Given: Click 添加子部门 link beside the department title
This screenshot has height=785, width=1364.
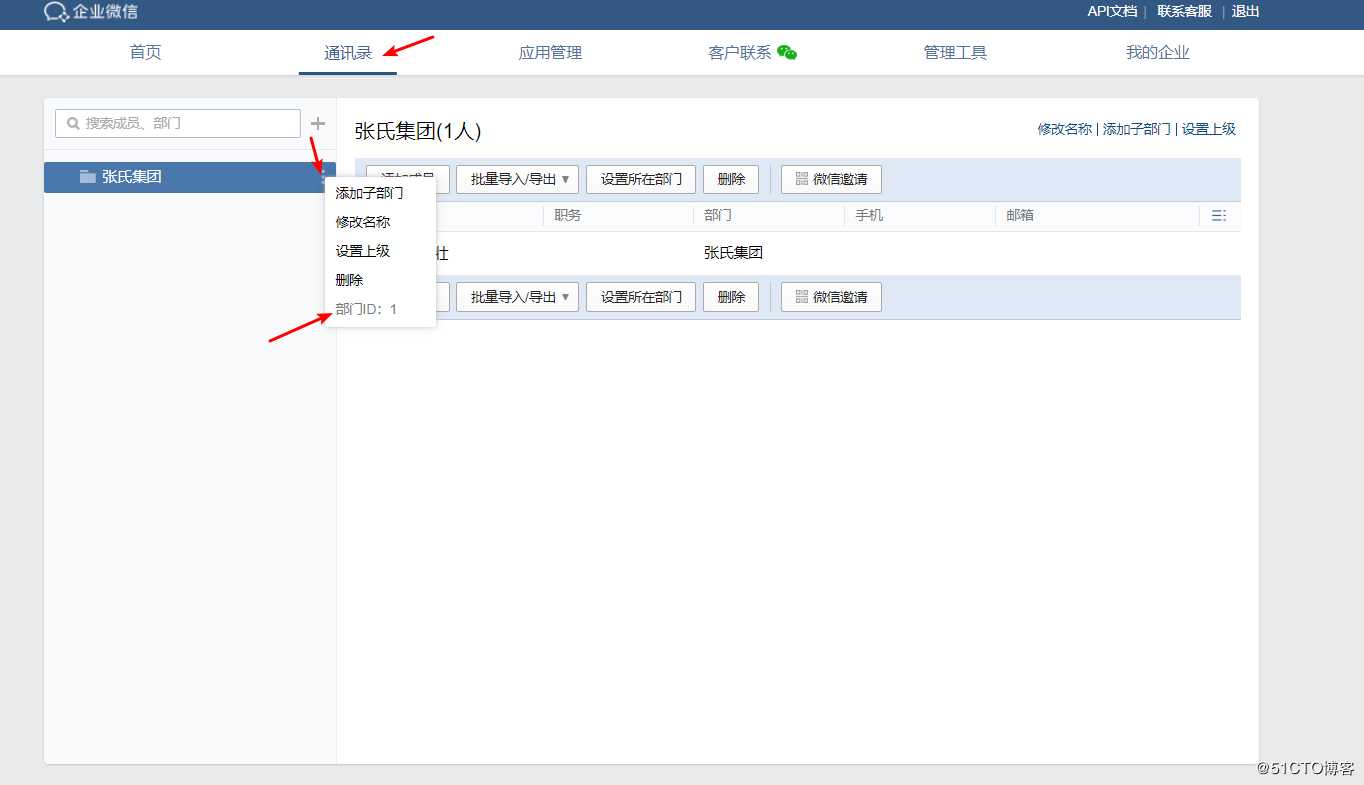Looking at the screenshot, I should coord(1136,129).
